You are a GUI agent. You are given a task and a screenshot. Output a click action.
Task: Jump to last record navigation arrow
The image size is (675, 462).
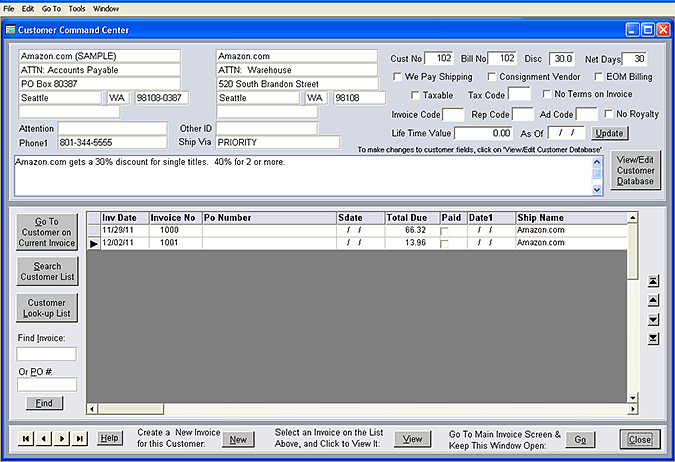(80, 439)
